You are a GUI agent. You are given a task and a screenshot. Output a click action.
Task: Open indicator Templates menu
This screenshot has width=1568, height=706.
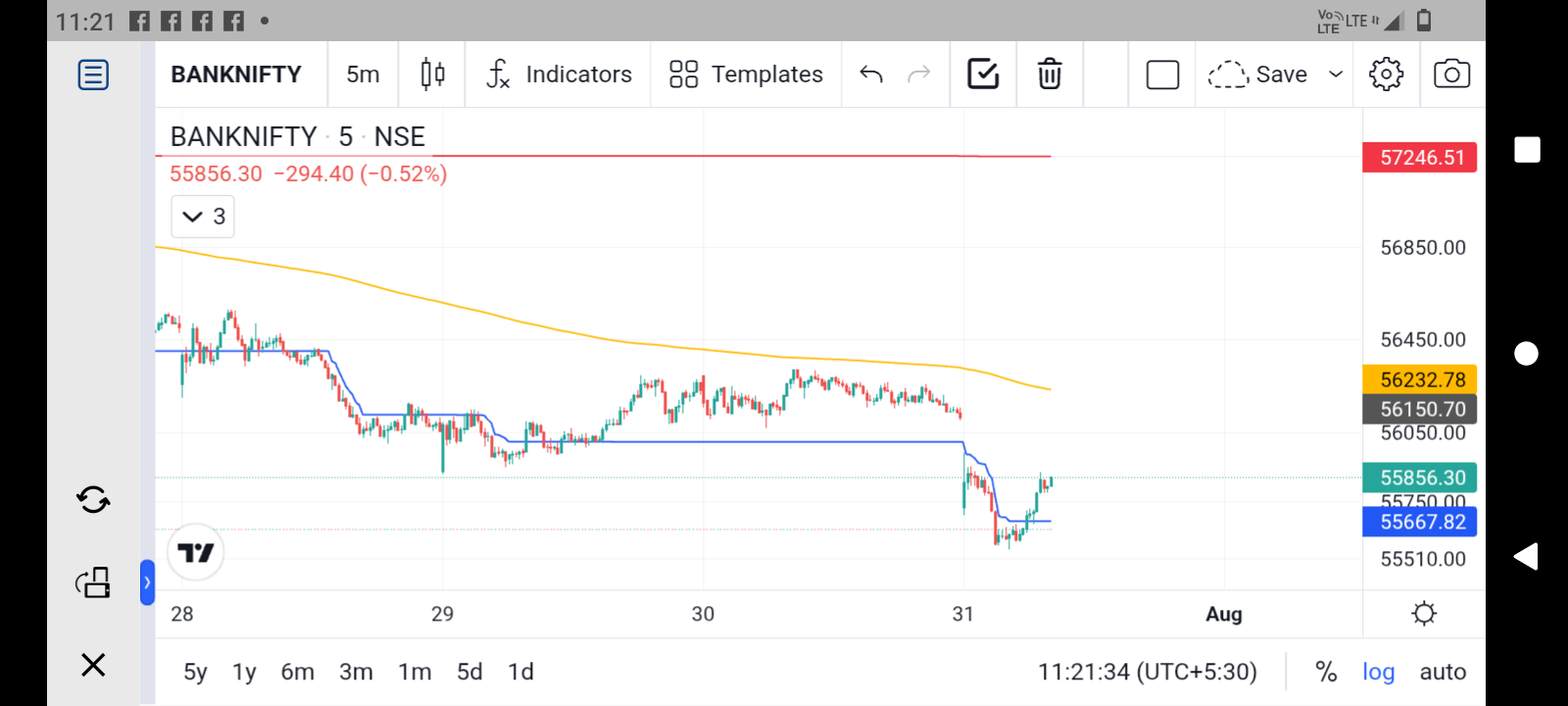[747, 75]
